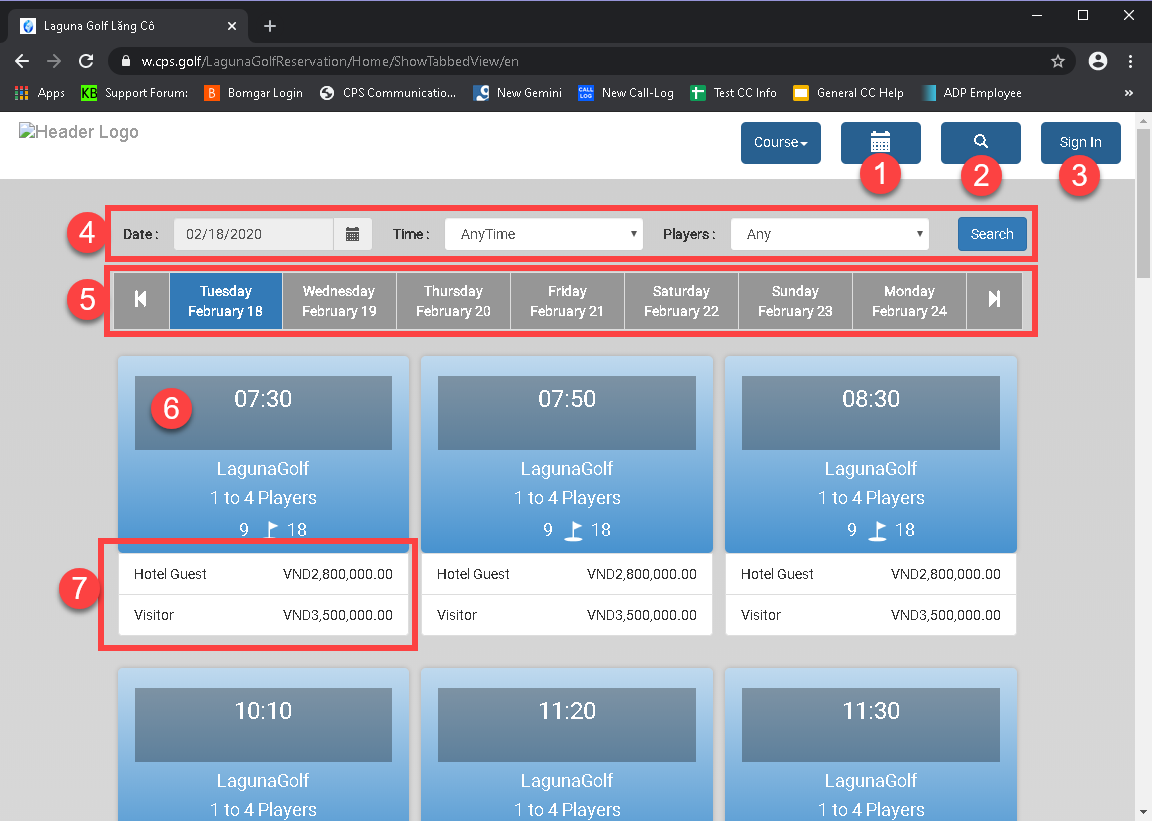The width and height of the screenshot is (1152, 821).
Task: Open the Apps bookmark shortcut
Action: 40,93
